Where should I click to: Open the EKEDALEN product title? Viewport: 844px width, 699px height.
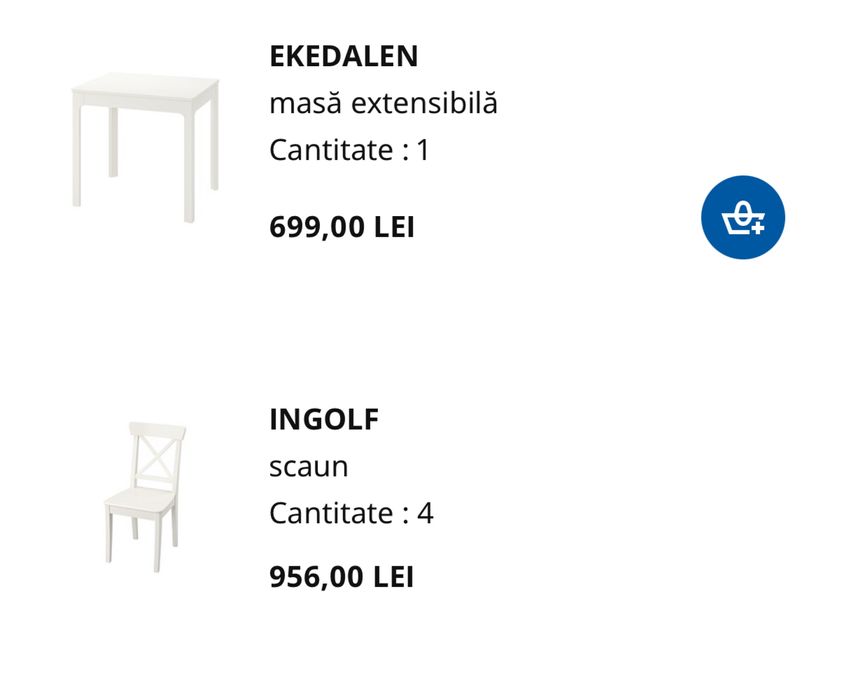pyautogui.click(x=343, y=57)
